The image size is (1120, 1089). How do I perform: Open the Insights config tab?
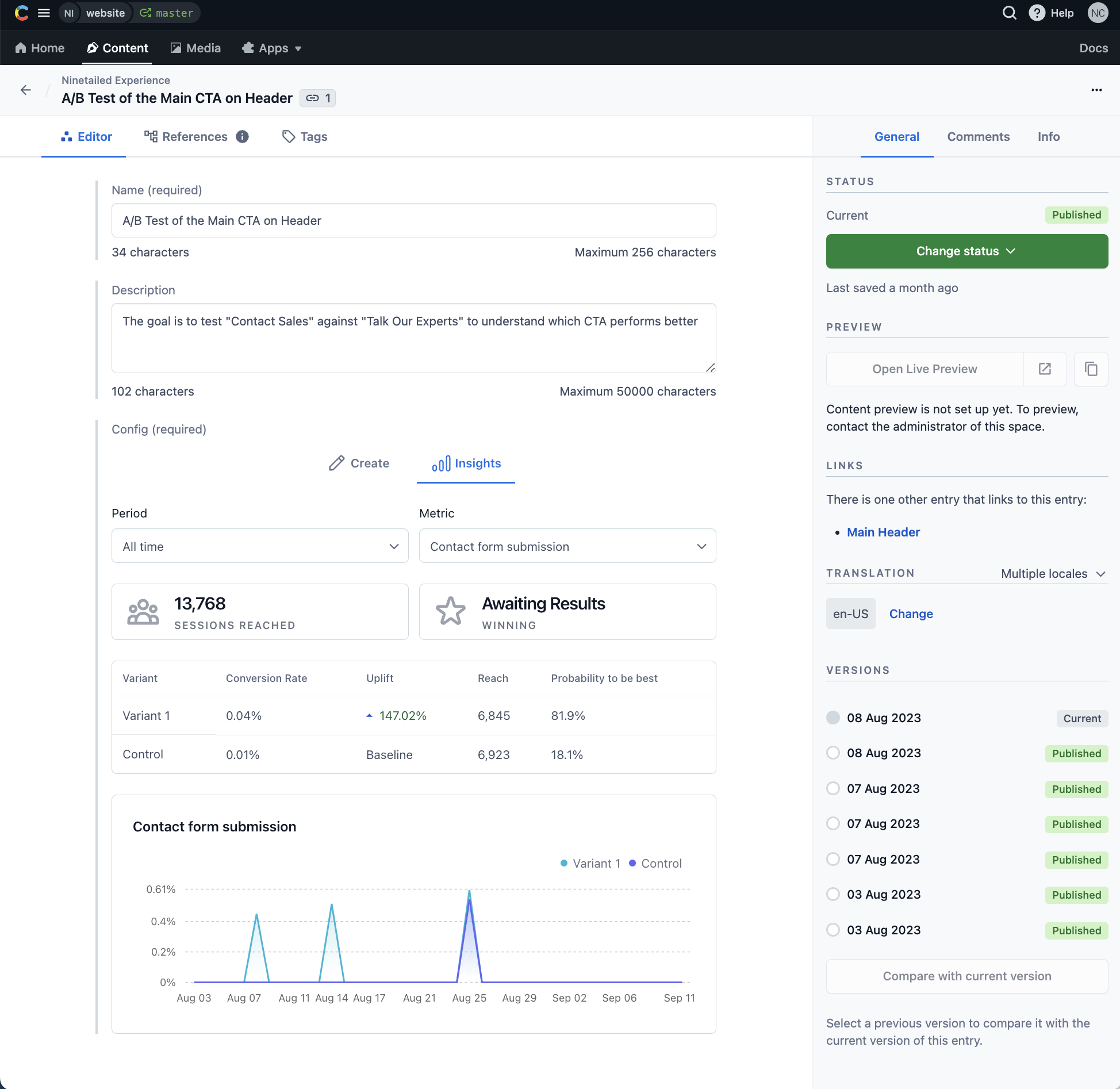(x=466, y=463)
